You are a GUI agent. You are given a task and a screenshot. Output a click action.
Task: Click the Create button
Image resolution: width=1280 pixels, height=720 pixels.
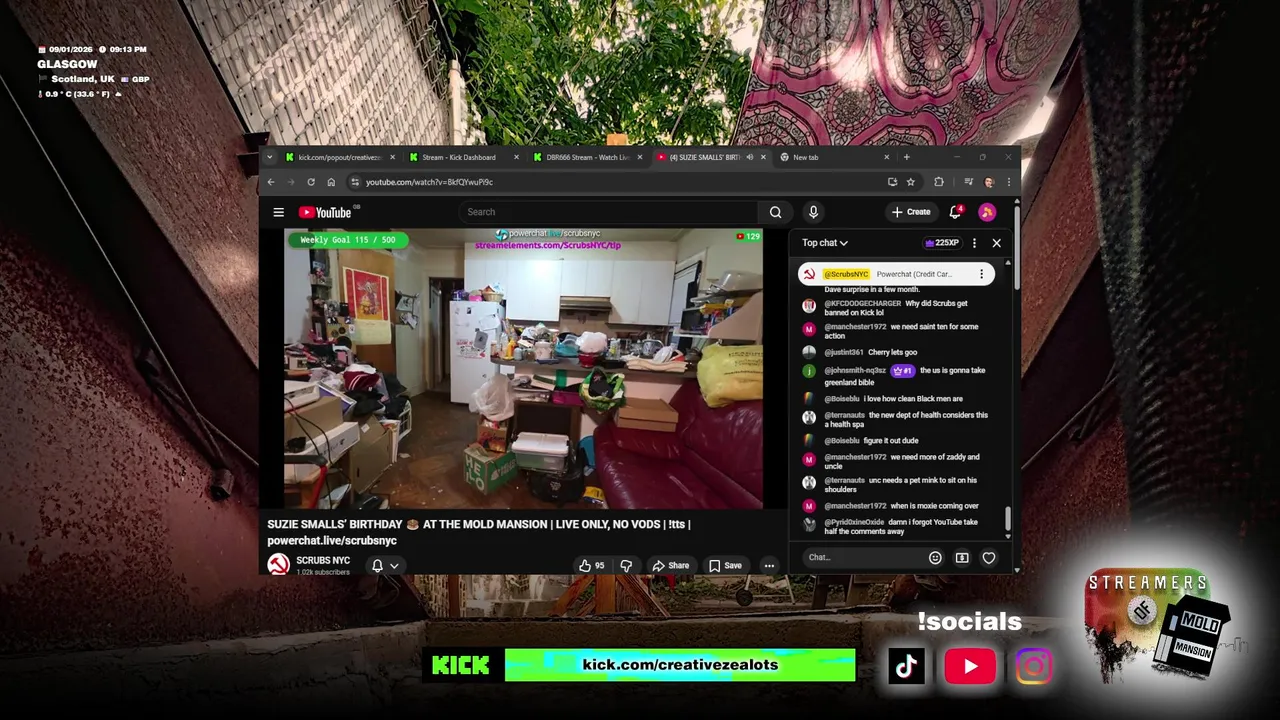pos(911,212)
